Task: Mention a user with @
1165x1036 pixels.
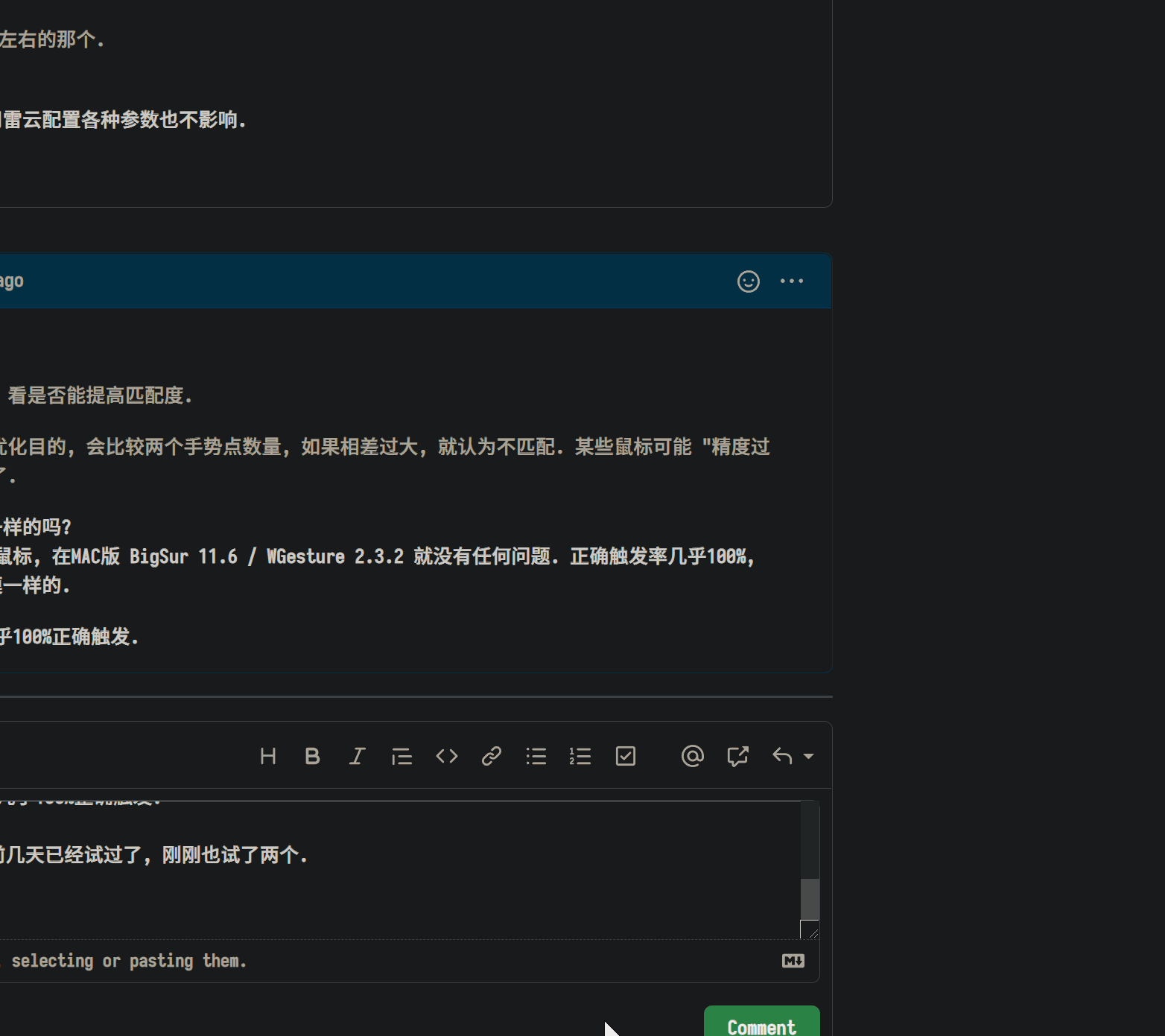Action: [x=692, y=756]
